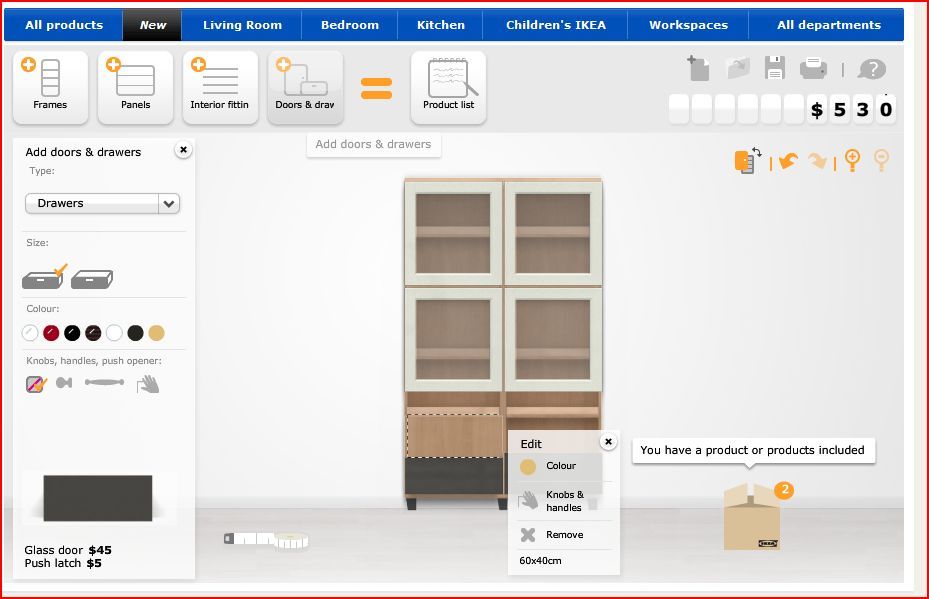Choose the matte black colour swatch

pyautogui.click(x=136, y=333)
